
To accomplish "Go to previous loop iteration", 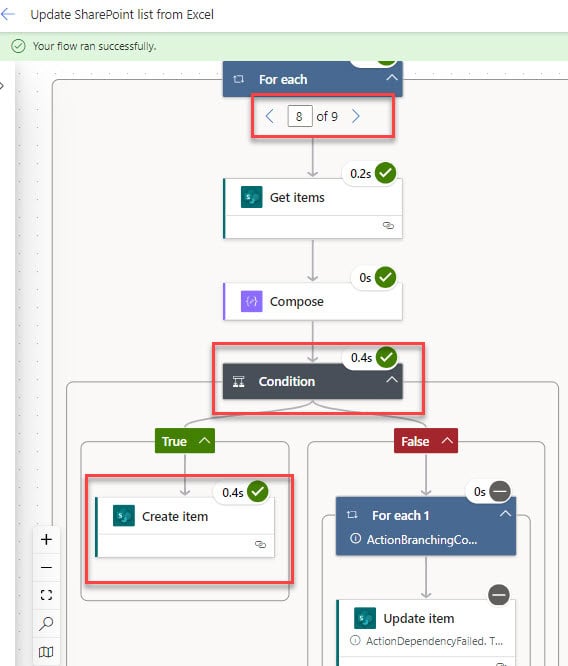I will (269, 116).
